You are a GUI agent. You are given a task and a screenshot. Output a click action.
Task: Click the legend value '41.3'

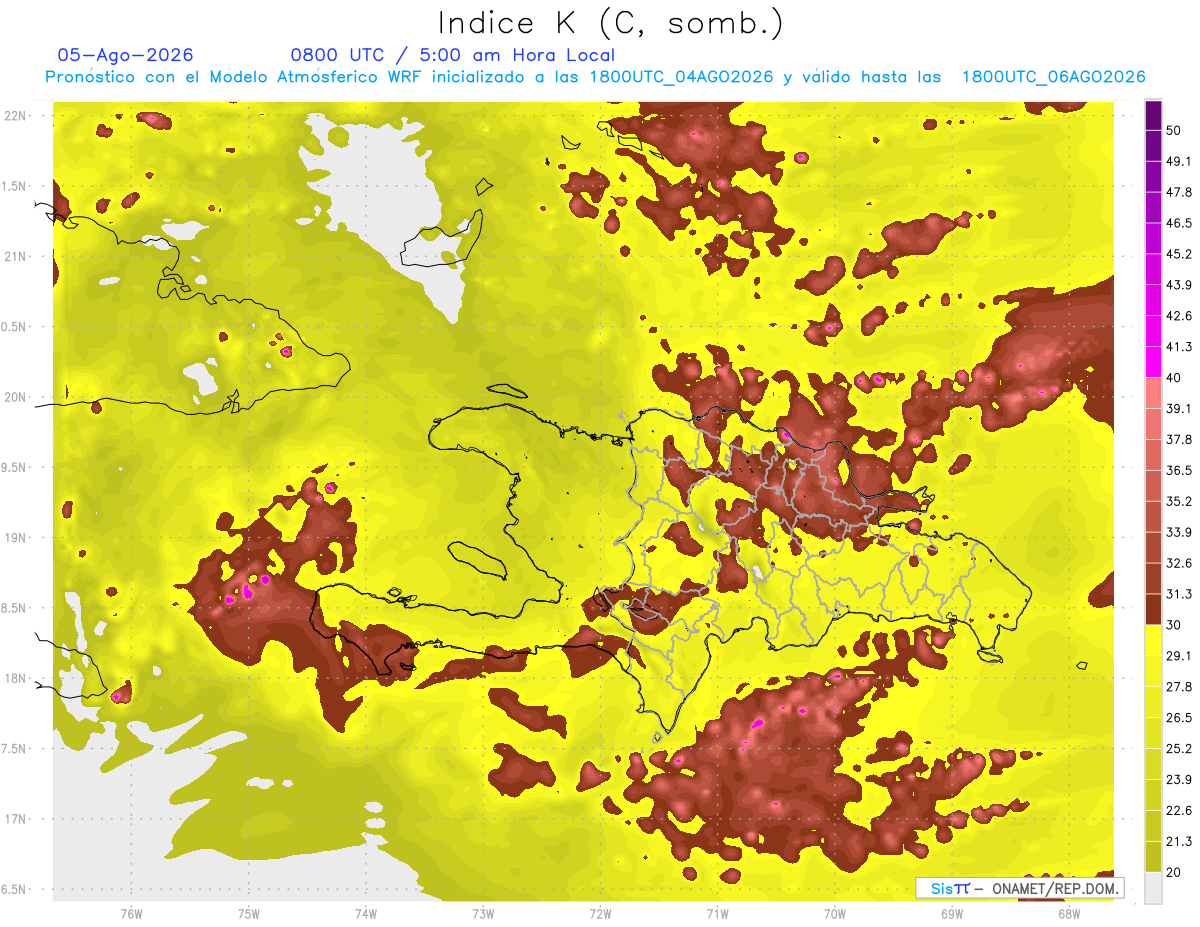coord(1179,347)
